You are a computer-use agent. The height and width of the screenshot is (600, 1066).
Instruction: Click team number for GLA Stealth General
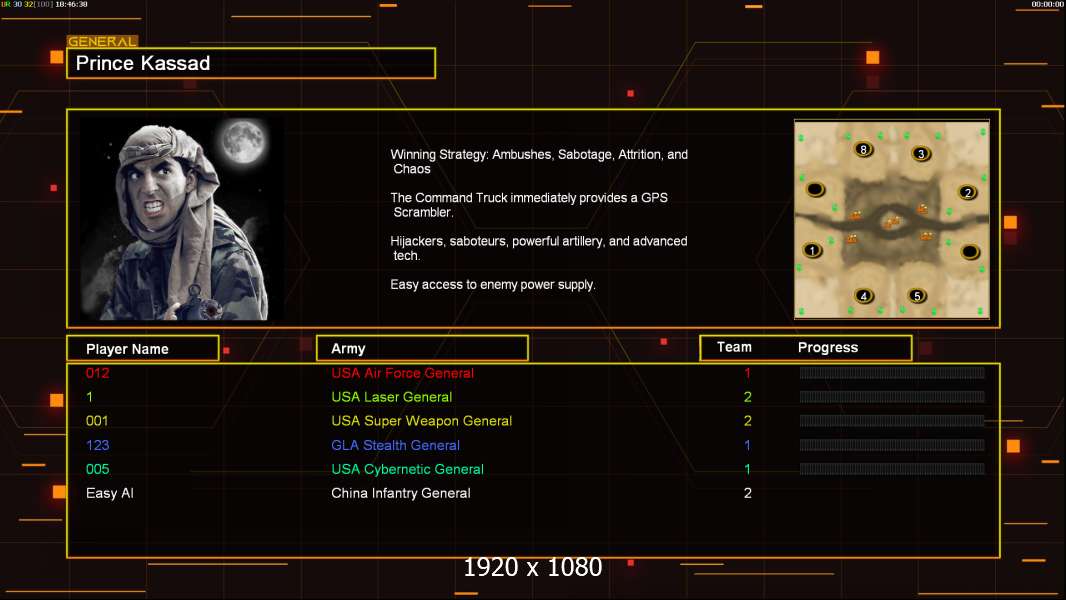(x=747, y=445)
